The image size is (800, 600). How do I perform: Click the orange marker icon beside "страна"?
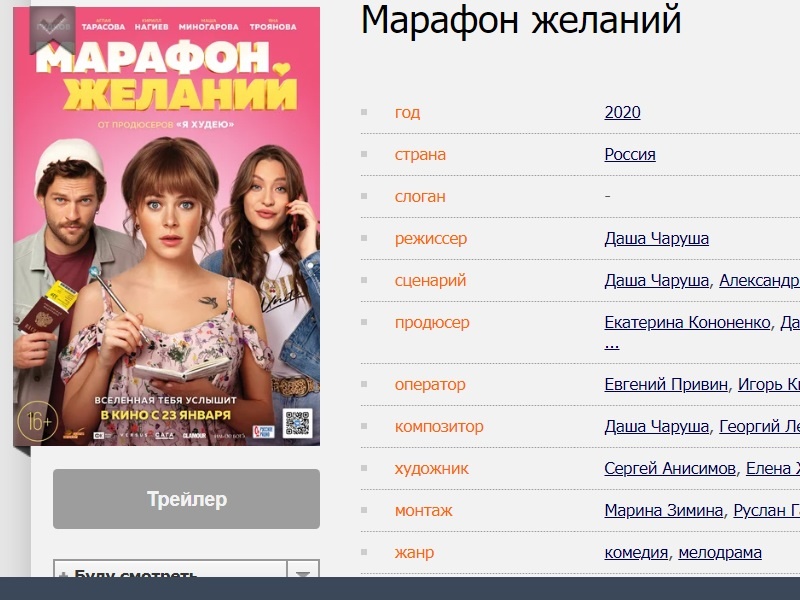[363, 155]
